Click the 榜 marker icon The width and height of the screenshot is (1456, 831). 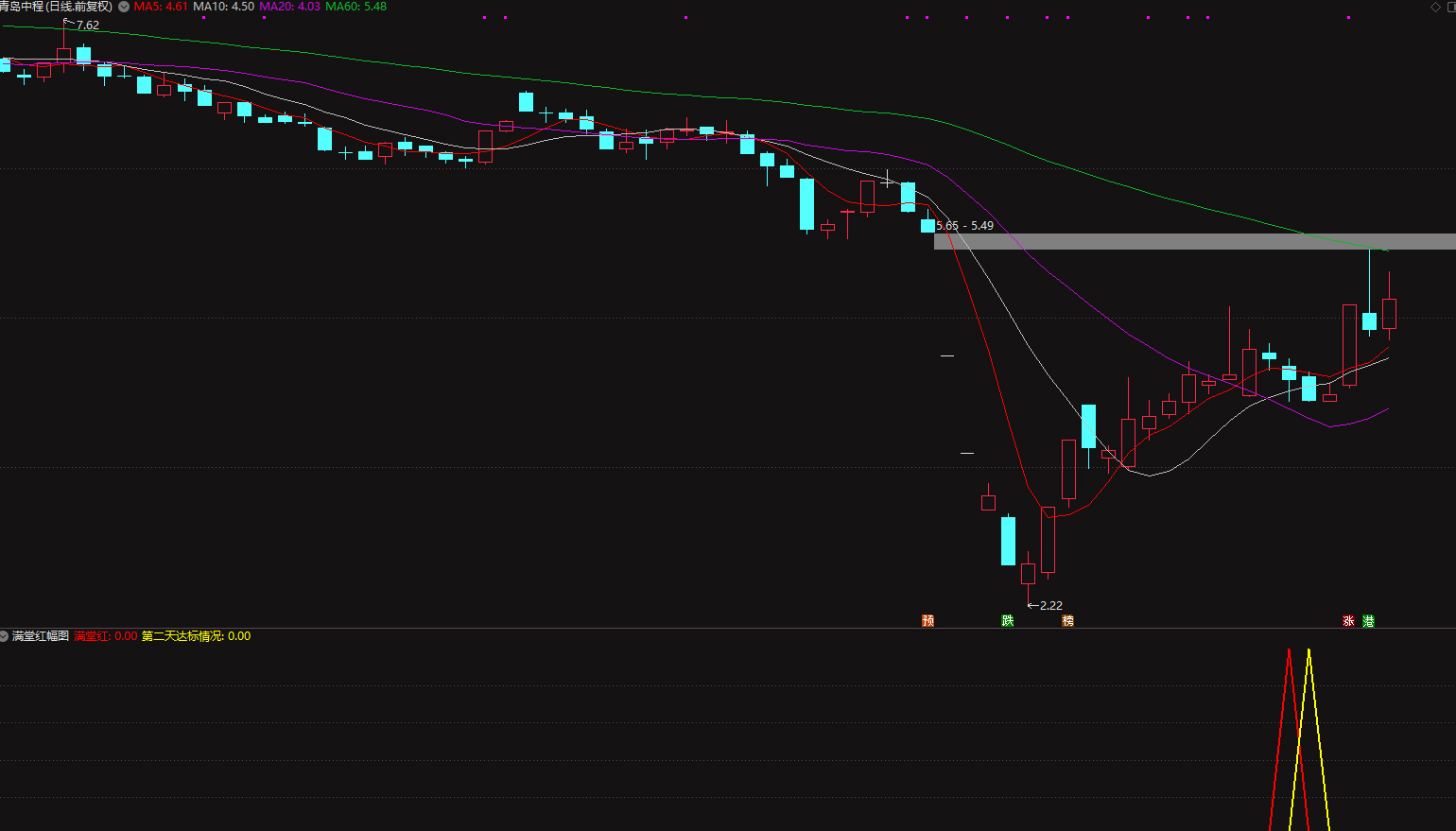pyautogui.click(x=1068, y=621)
